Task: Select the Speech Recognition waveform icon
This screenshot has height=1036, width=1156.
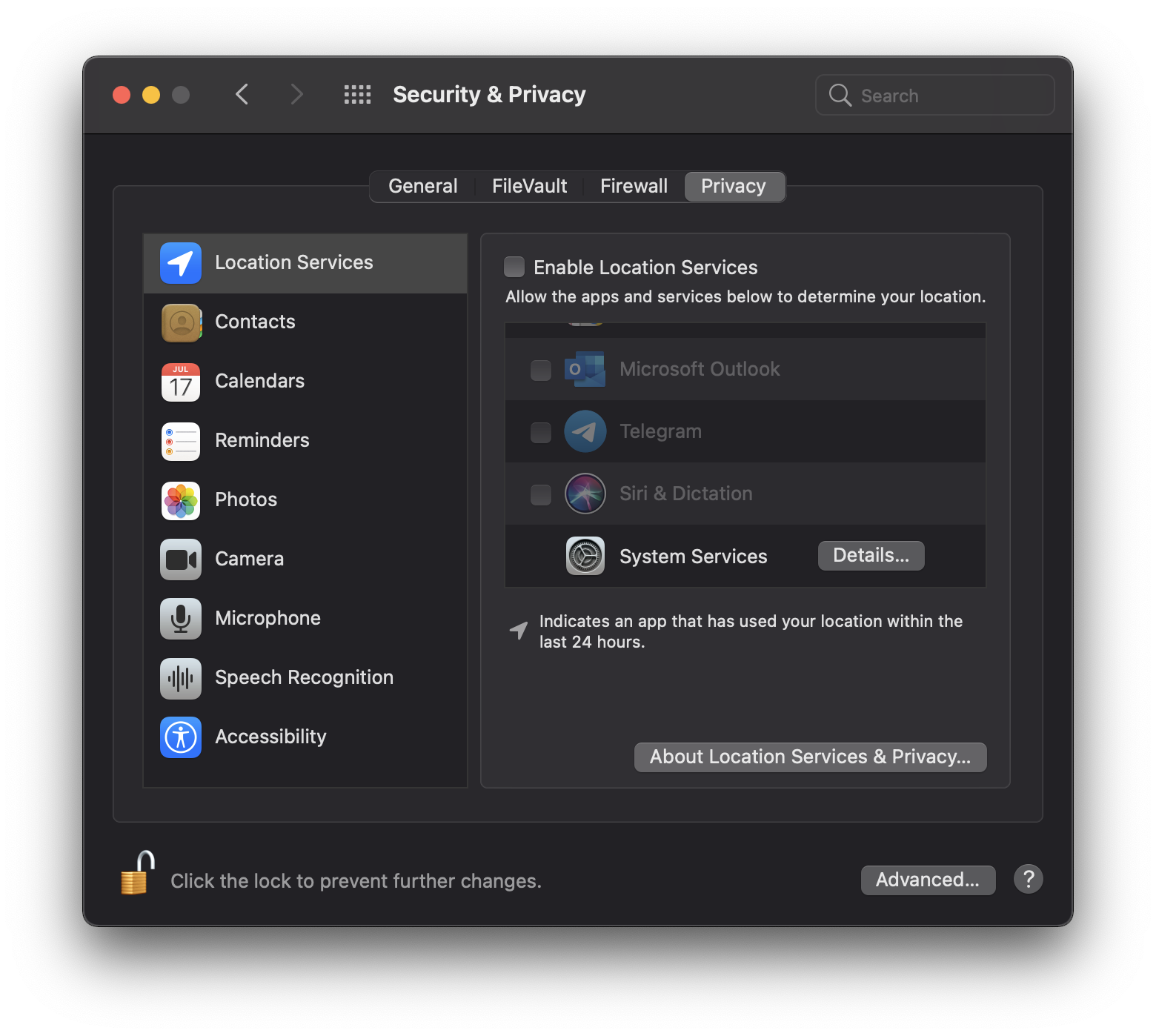Action: coord(180,678)
